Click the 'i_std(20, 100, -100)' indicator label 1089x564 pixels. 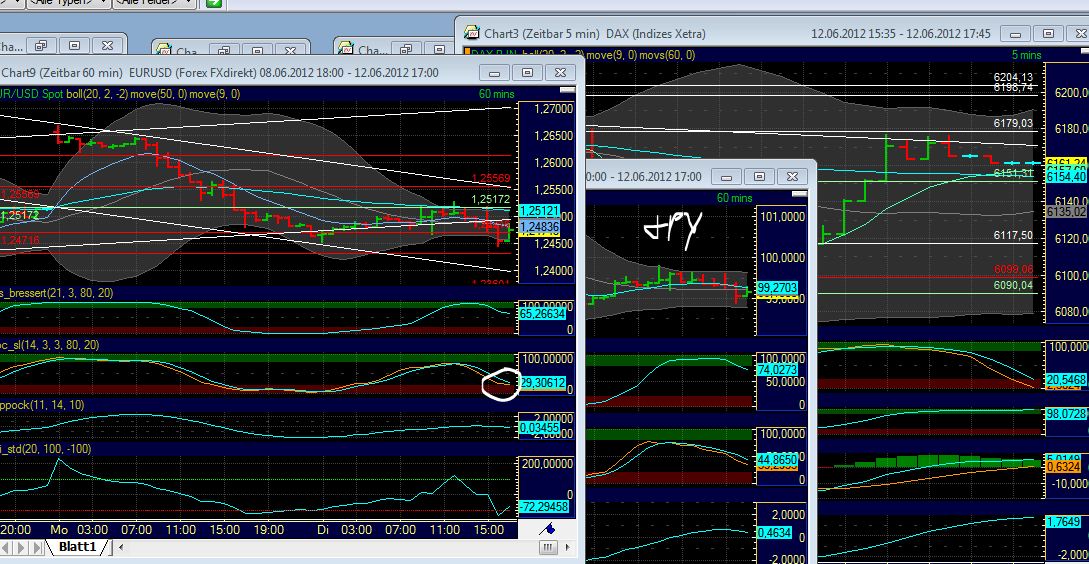[46, 449]
